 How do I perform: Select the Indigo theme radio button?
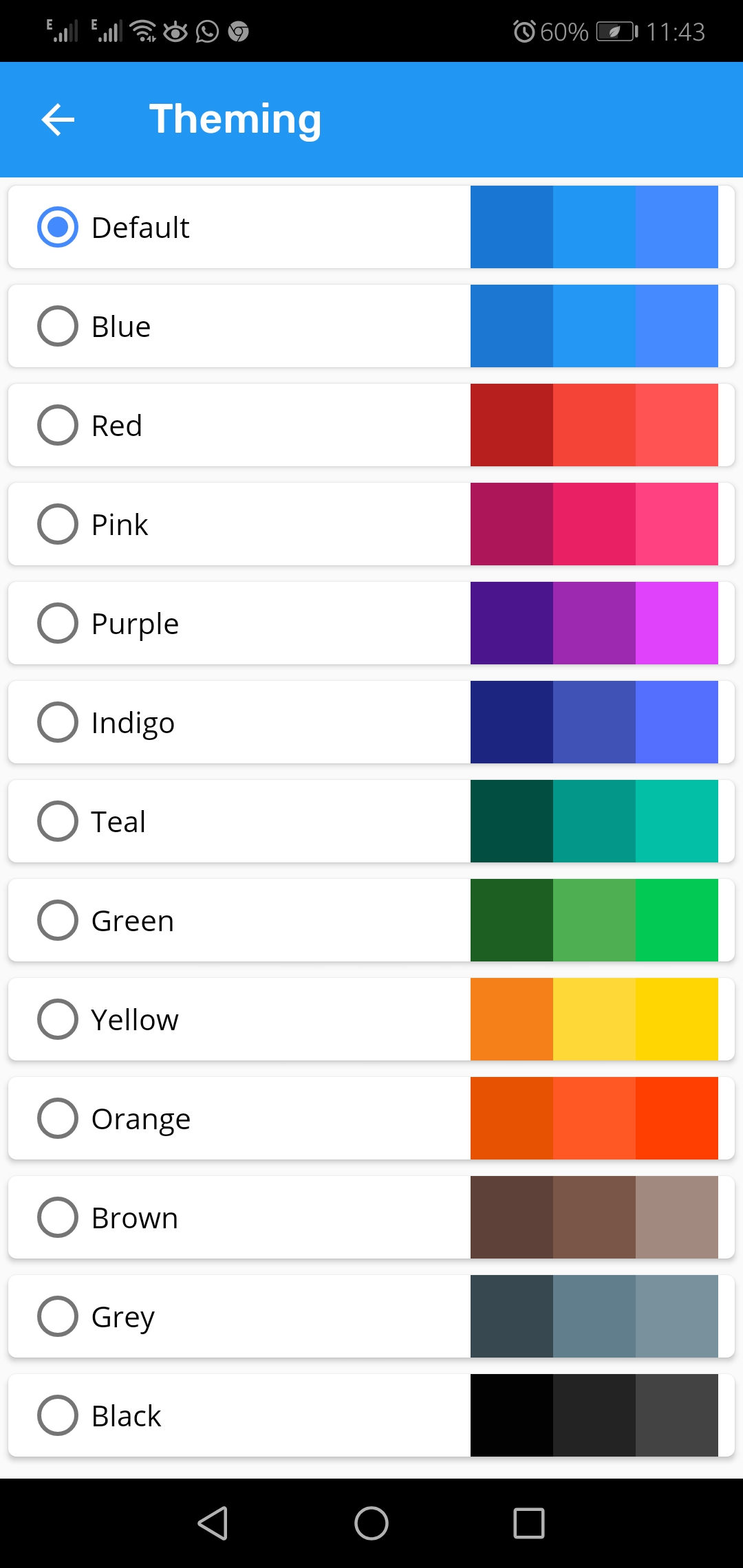coord(58,722)
